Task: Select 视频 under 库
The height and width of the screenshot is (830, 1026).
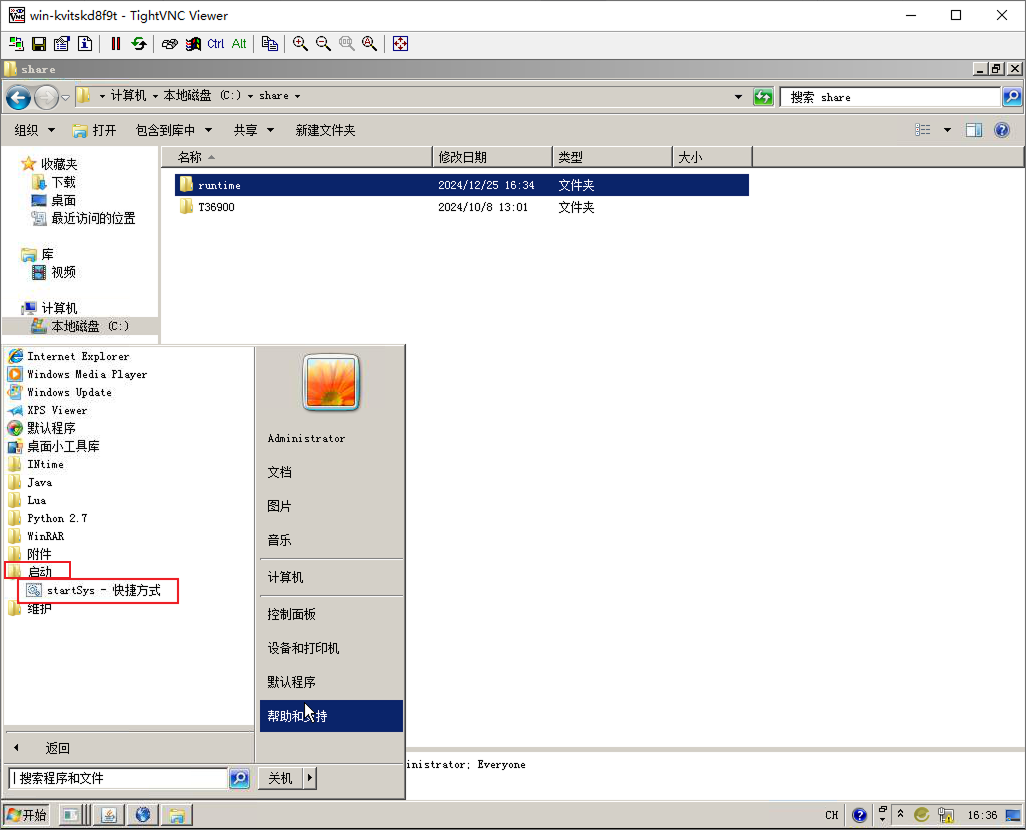Action: click(x=55, y=272)
